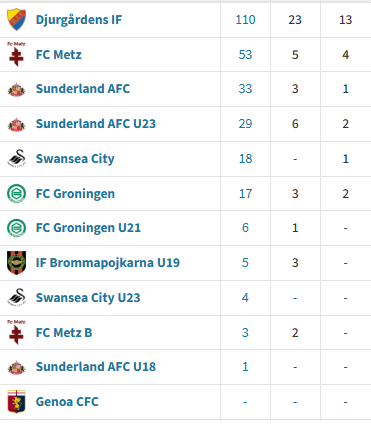Click the Sunderland AFC club crest
Image resolution: width=371 pixels, height=426 pixels.
click(x=16, y=89)
